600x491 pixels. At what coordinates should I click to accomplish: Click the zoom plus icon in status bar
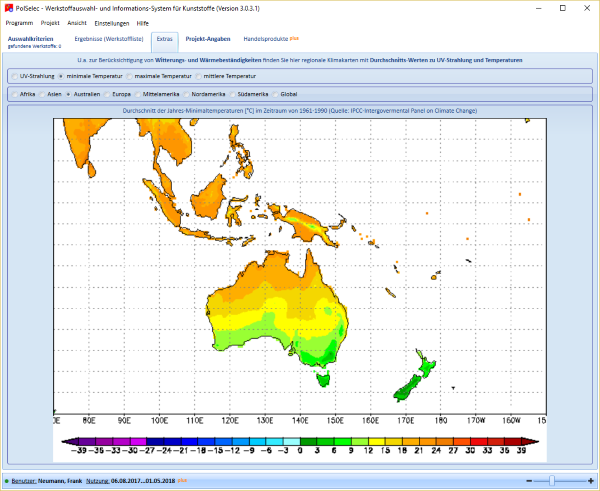click(x=591, y=481)
